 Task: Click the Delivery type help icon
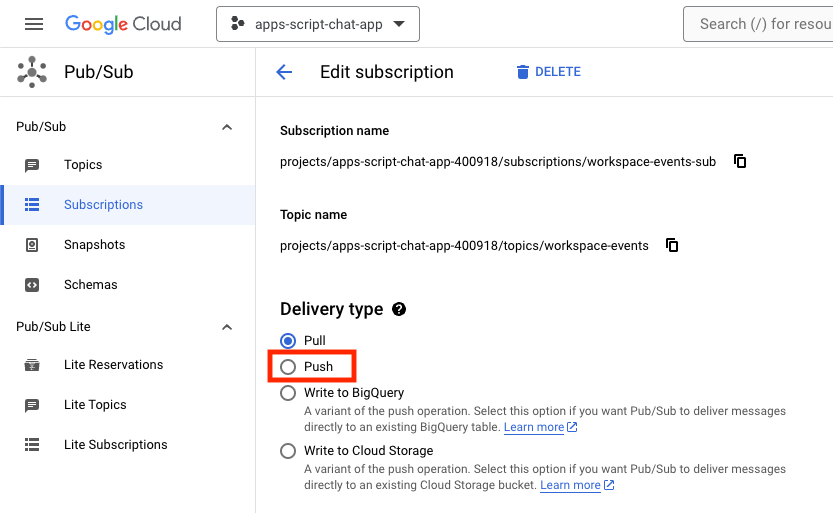pyautogui.click(x=399, y=309)
